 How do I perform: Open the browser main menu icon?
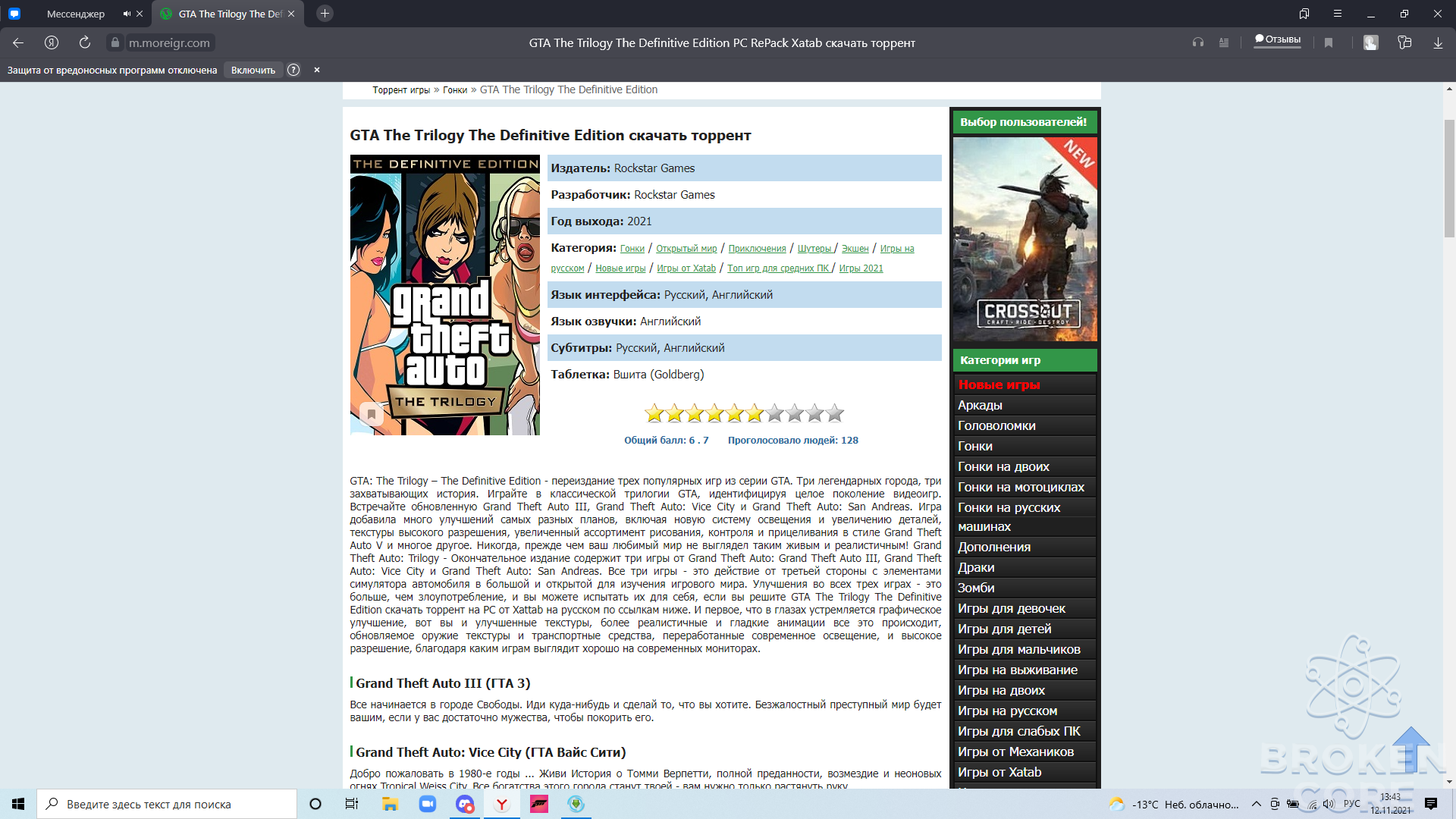1338,14
